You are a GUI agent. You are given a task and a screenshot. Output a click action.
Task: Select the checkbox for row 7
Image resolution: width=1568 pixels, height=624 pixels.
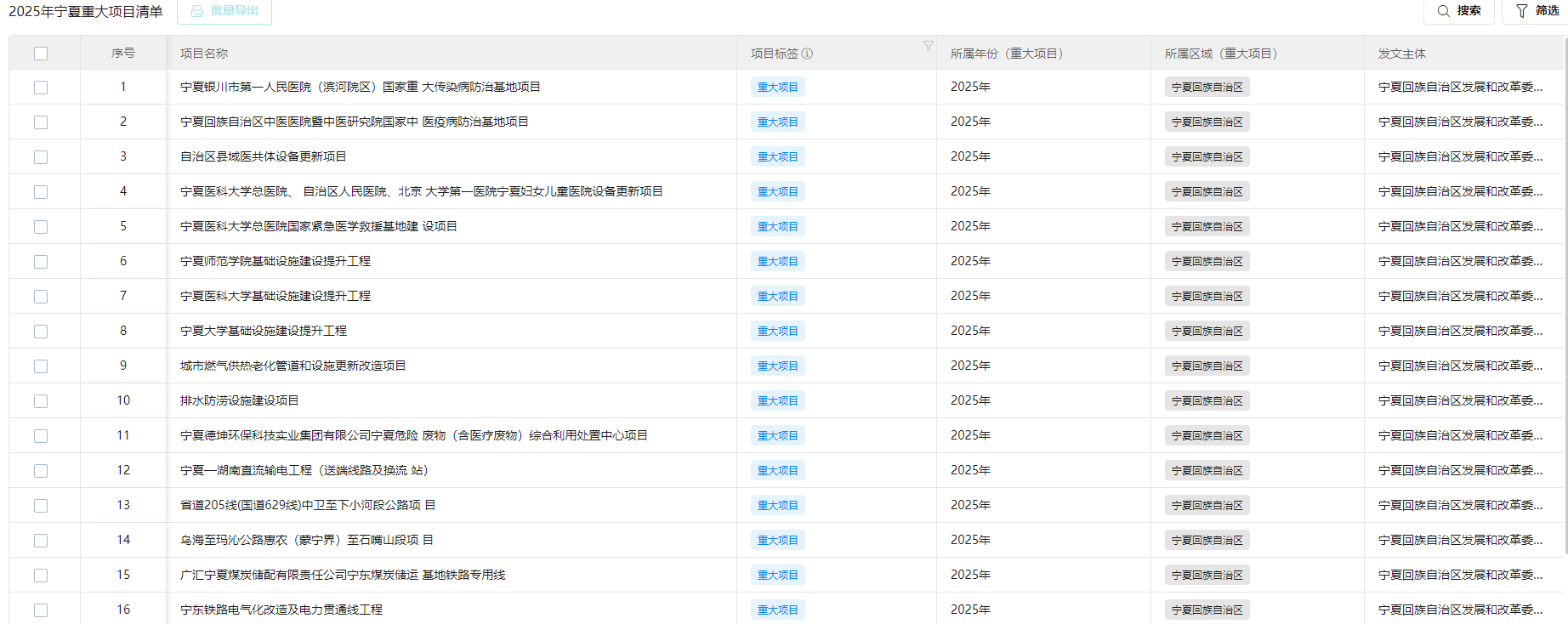[x=41, y=297]
